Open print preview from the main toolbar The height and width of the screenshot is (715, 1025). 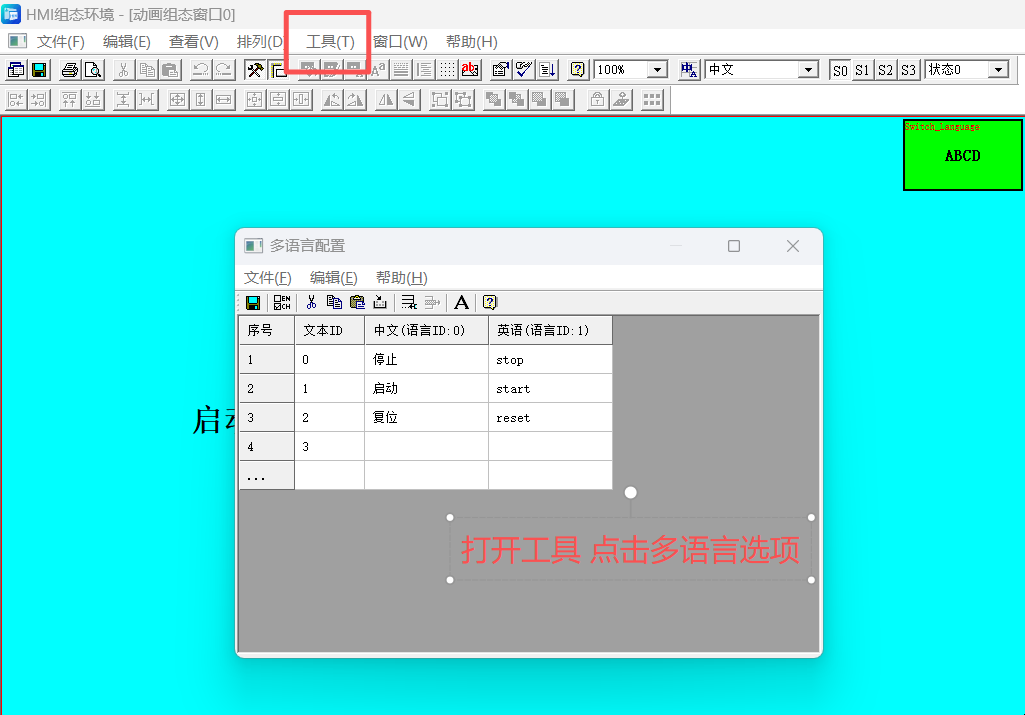coord(93,69)
